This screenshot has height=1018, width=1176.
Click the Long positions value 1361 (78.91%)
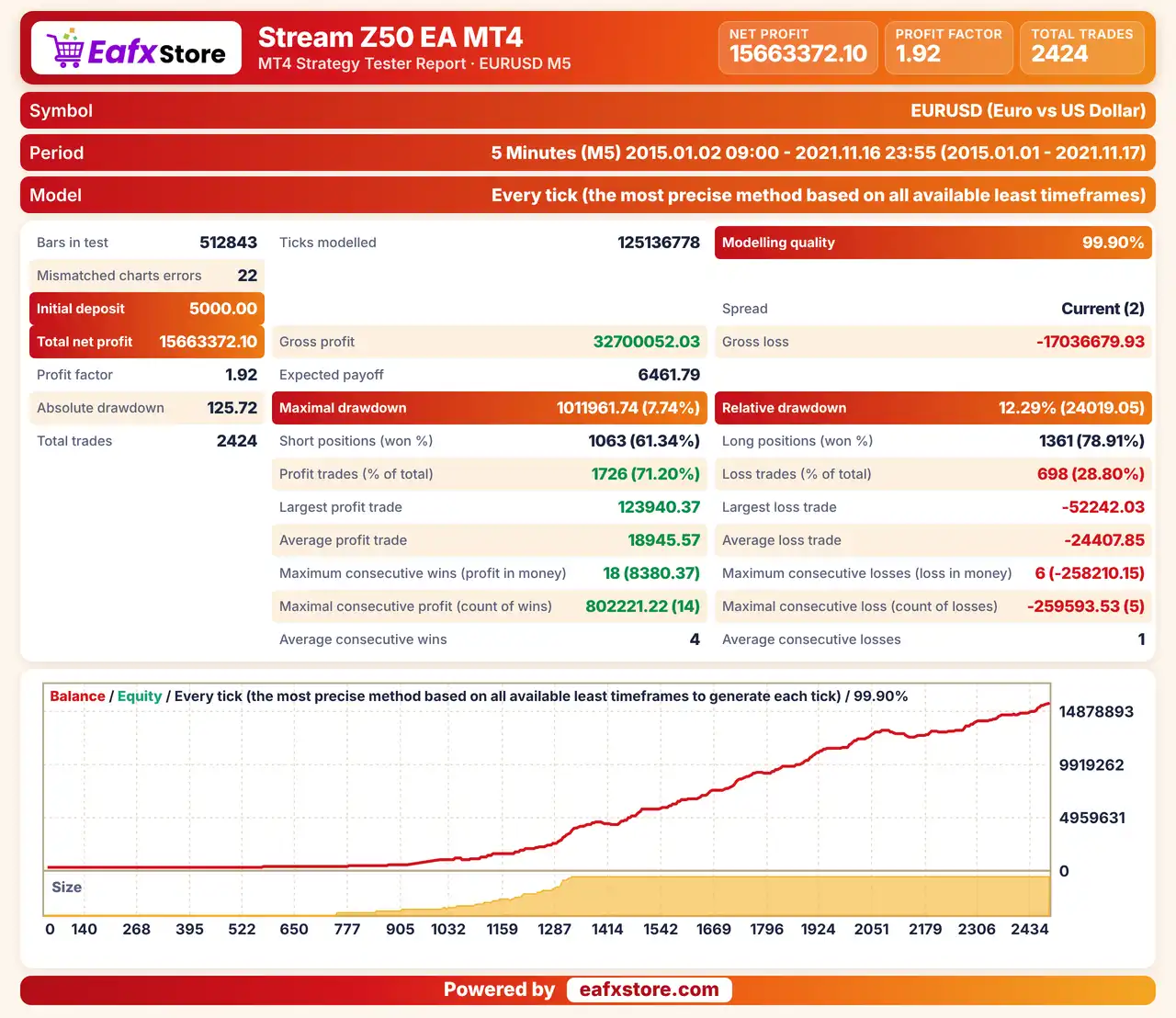pyautogui.click(x=1091, y=441)
